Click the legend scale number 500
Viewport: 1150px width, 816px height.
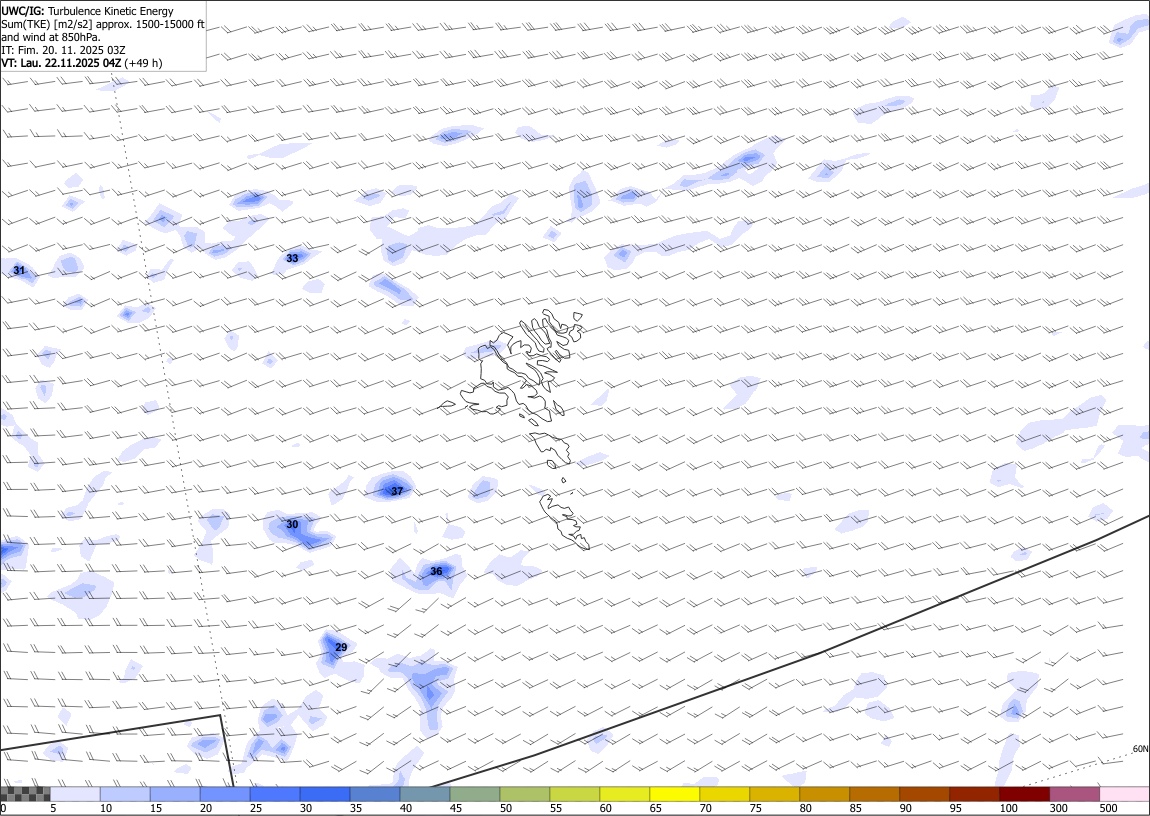pyautogui.click(x=1108, y=808)
